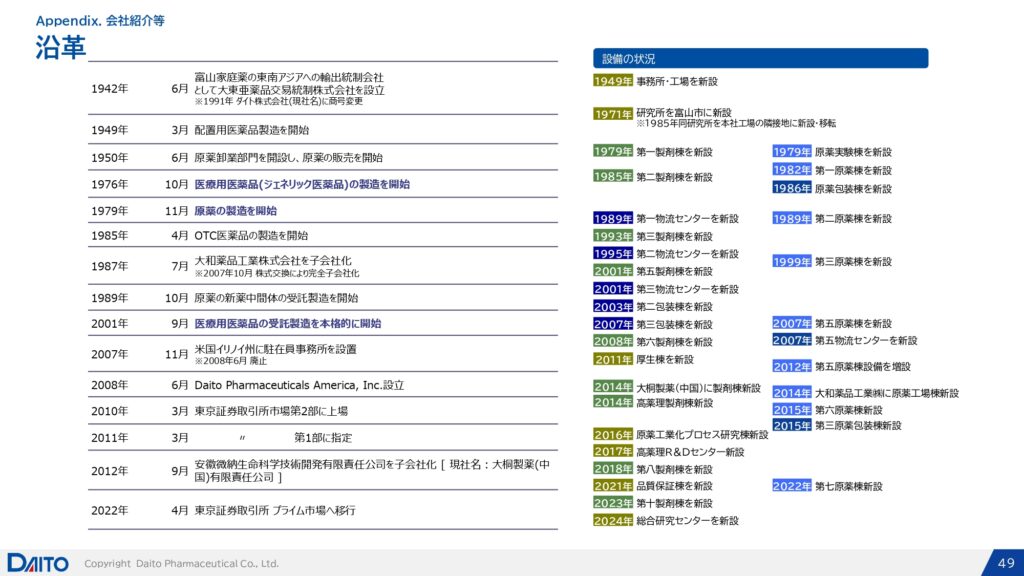Click "原薬工業化プロセス研究棟新設"

[702, 435]
